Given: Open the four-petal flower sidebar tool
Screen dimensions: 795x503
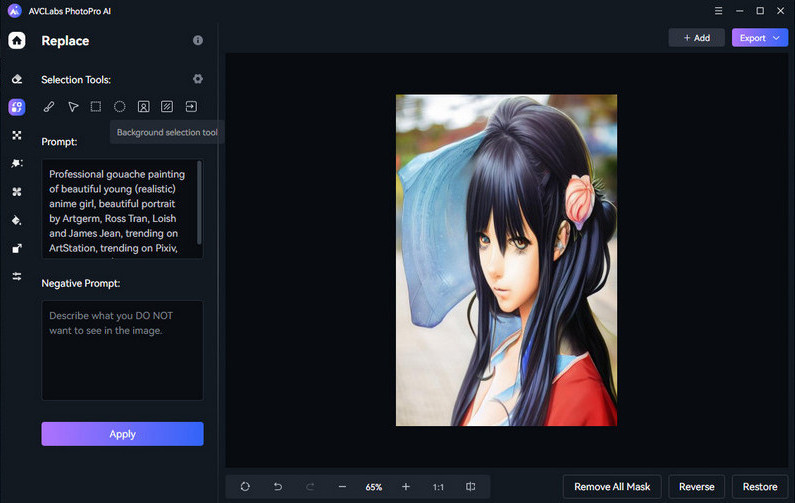Looking at the screenshot, I should point(17,192).
